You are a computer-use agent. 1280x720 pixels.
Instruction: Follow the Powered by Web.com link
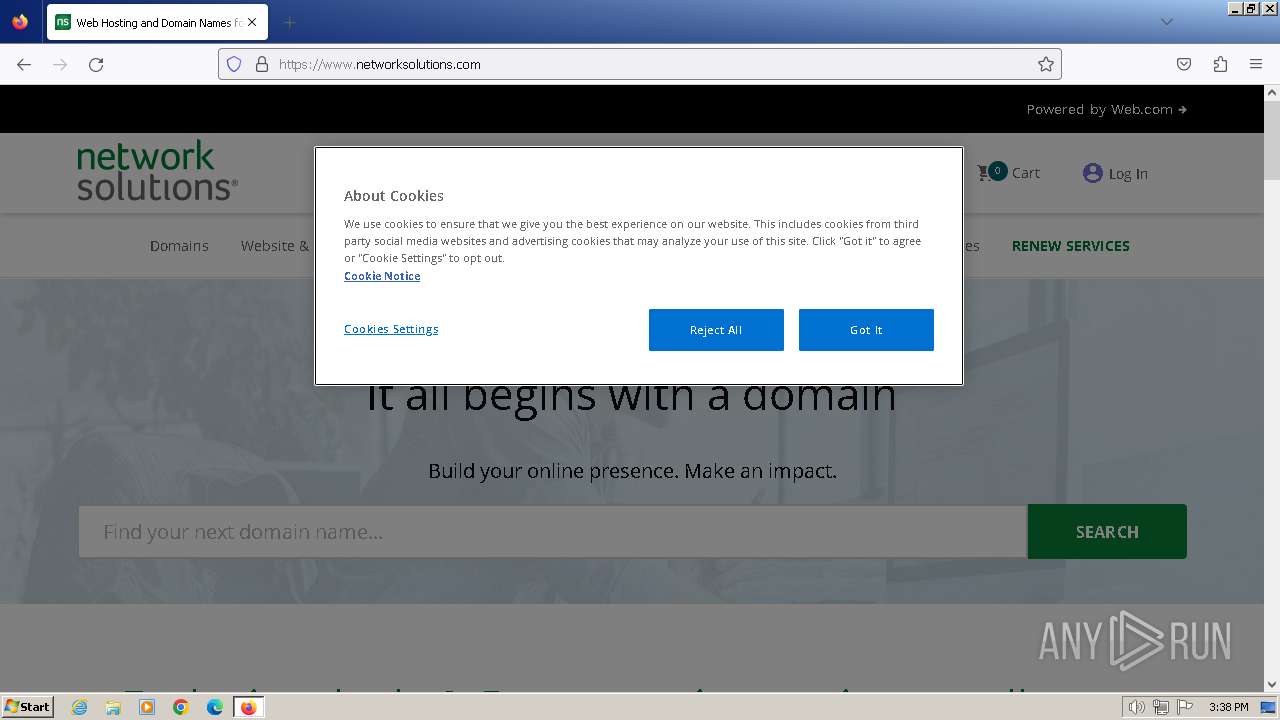[1106, 109]
